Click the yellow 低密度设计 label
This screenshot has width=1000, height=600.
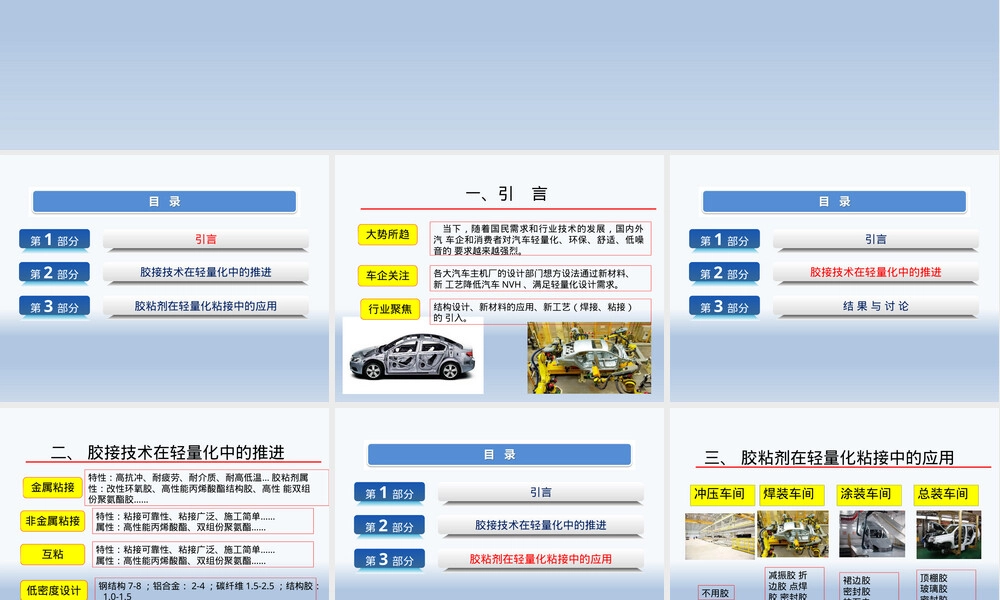(x=54, y=590)
